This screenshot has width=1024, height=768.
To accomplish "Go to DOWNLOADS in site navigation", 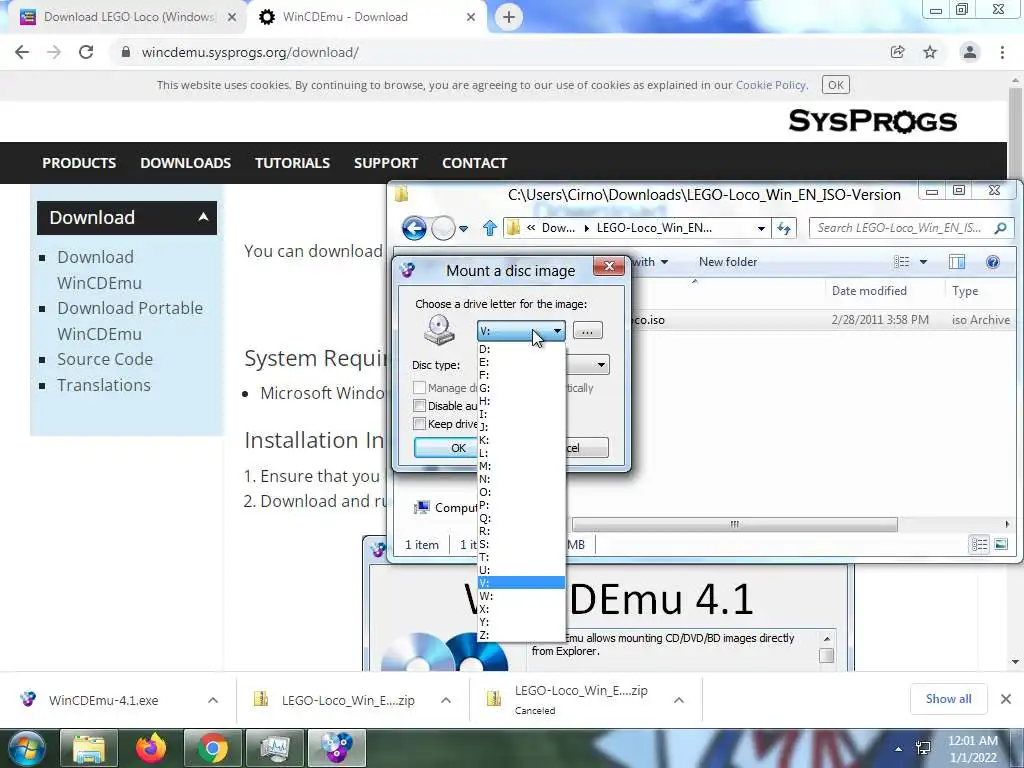I will pyautogui.click(x=185, y=163).
